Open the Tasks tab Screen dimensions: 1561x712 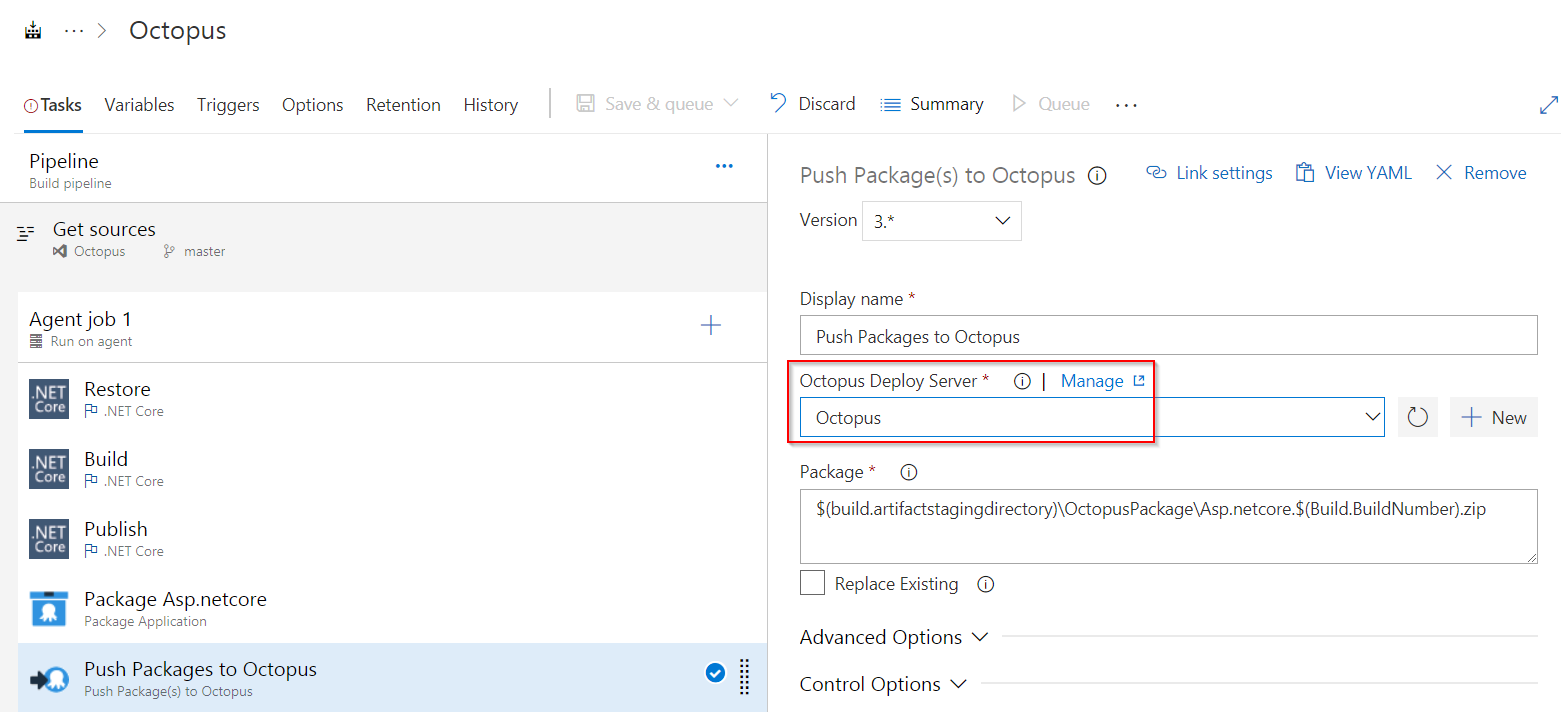[x=53, y=105]
